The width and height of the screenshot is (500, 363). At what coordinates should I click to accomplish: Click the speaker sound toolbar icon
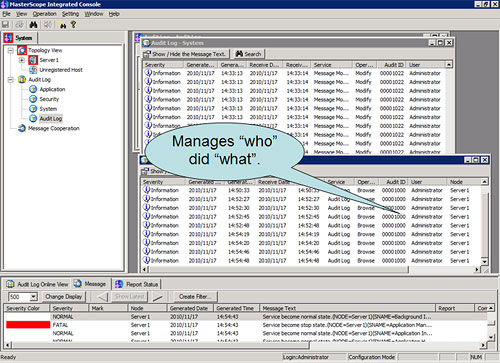point(48,25)
